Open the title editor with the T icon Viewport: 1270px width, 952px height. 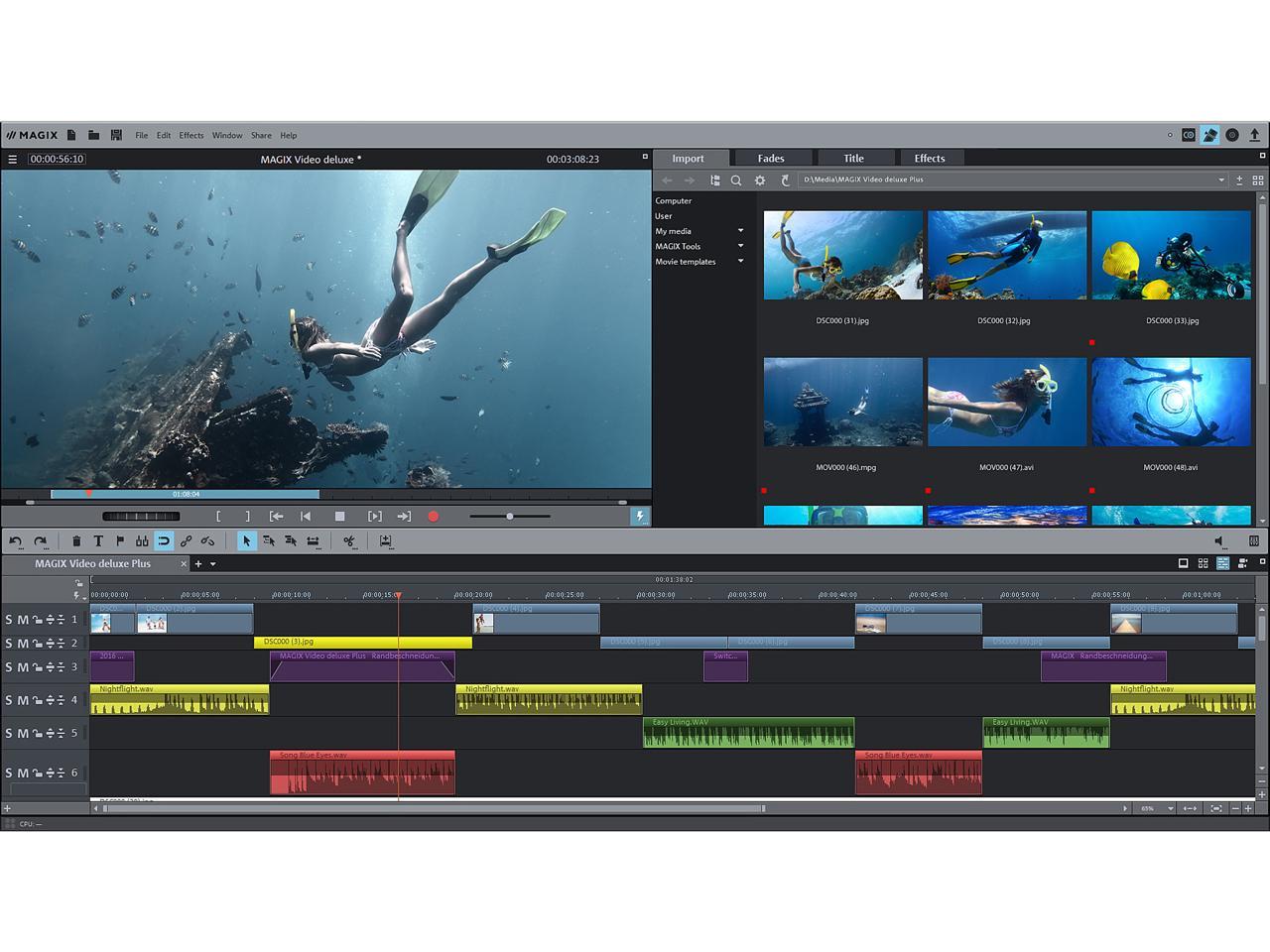tap(98, 541)
